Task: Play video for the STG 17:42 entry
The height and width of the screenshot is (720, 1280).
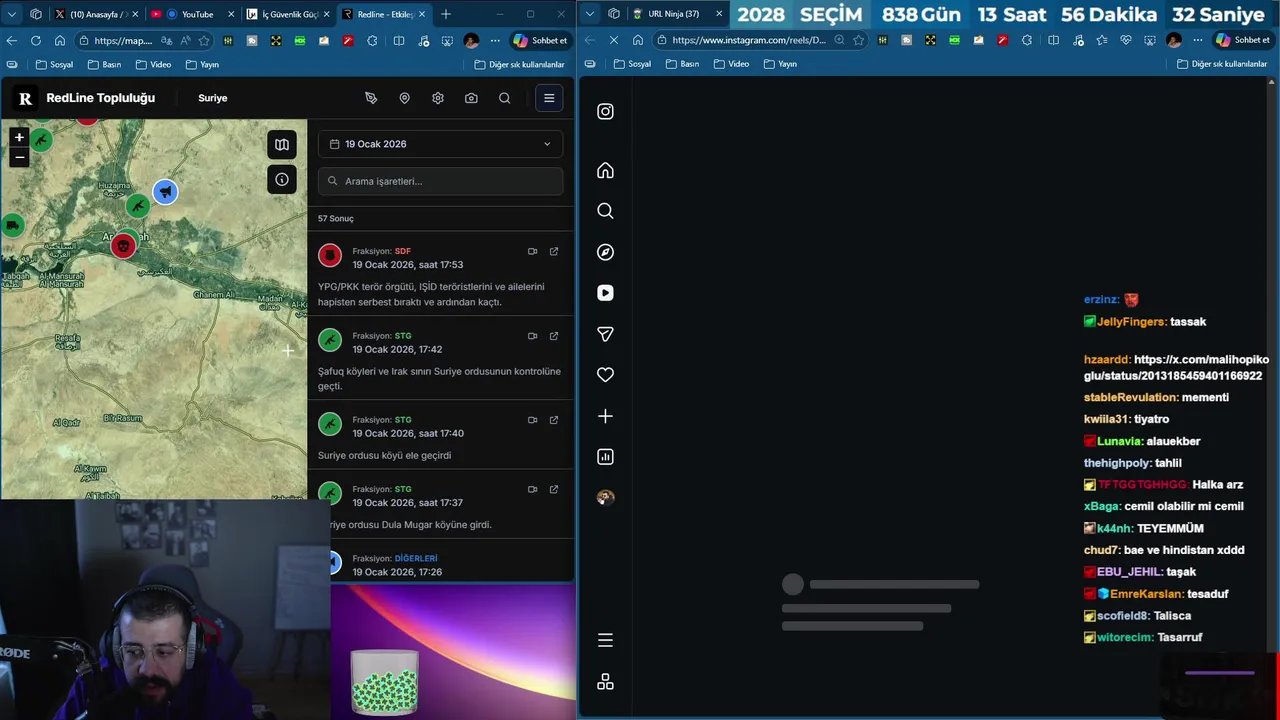Action: (532, 336)
